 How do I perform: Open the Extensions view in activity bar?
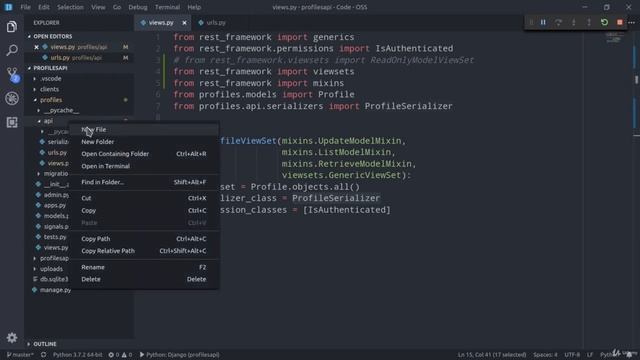12,122
